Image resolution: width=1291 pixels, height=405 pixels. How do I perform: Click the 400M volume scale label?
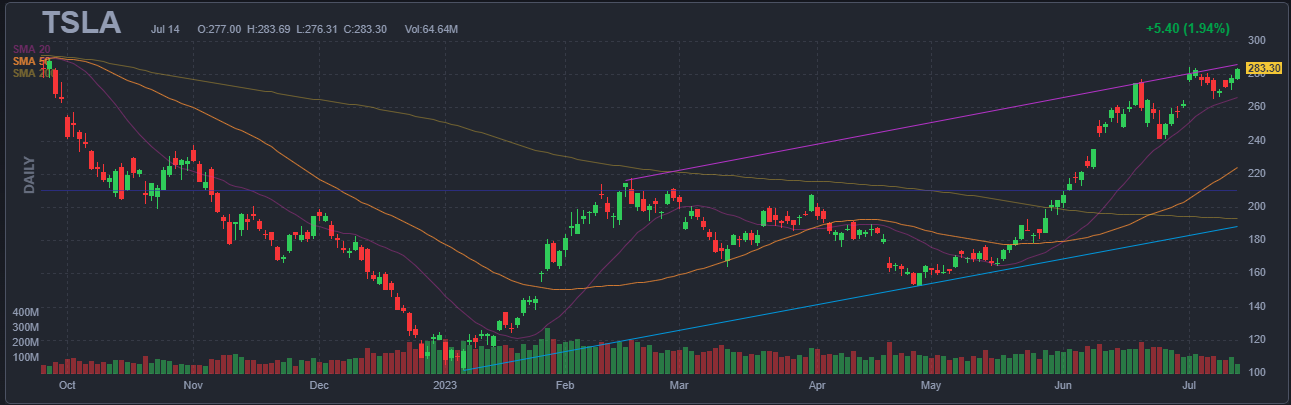coord(25,313)
